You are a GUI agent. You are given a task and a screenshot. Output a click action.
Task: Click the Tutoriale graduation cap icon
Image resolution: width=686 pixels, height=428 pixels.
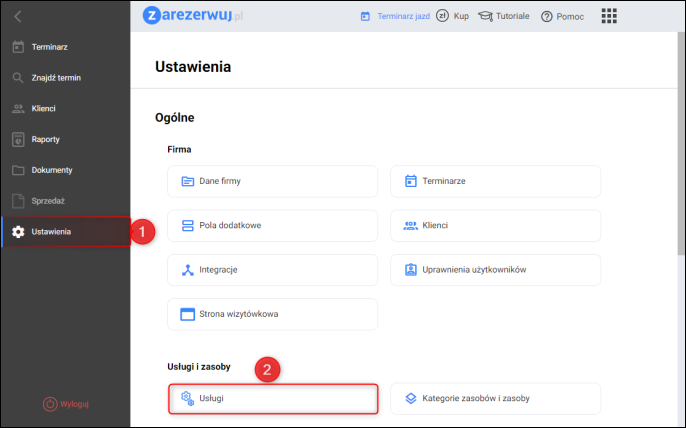coord(486,17)
